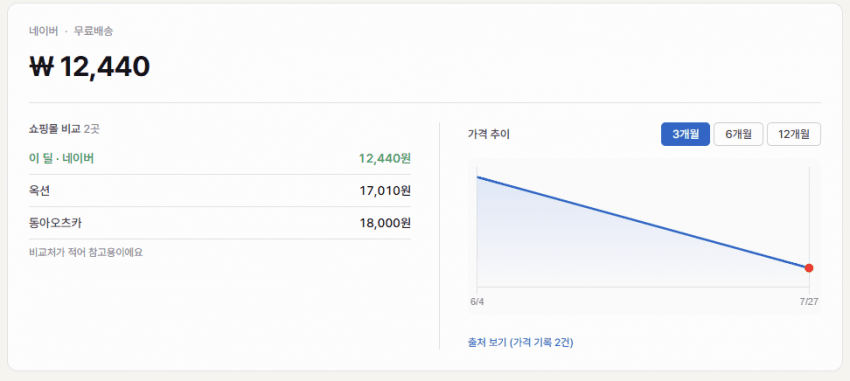Click the 7/27 end date axis label
850x381 pixels.
pos(809,302)
